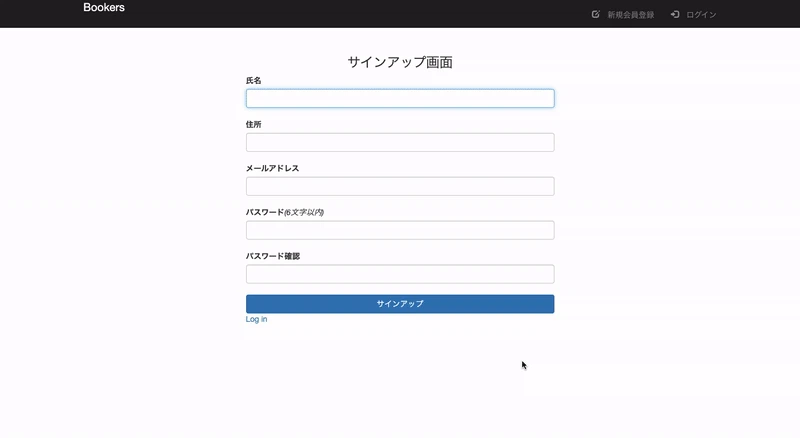Click the 新規会員登録 pencil icon
This screenshot has width=800, height=438.
[x=595, y=14]
